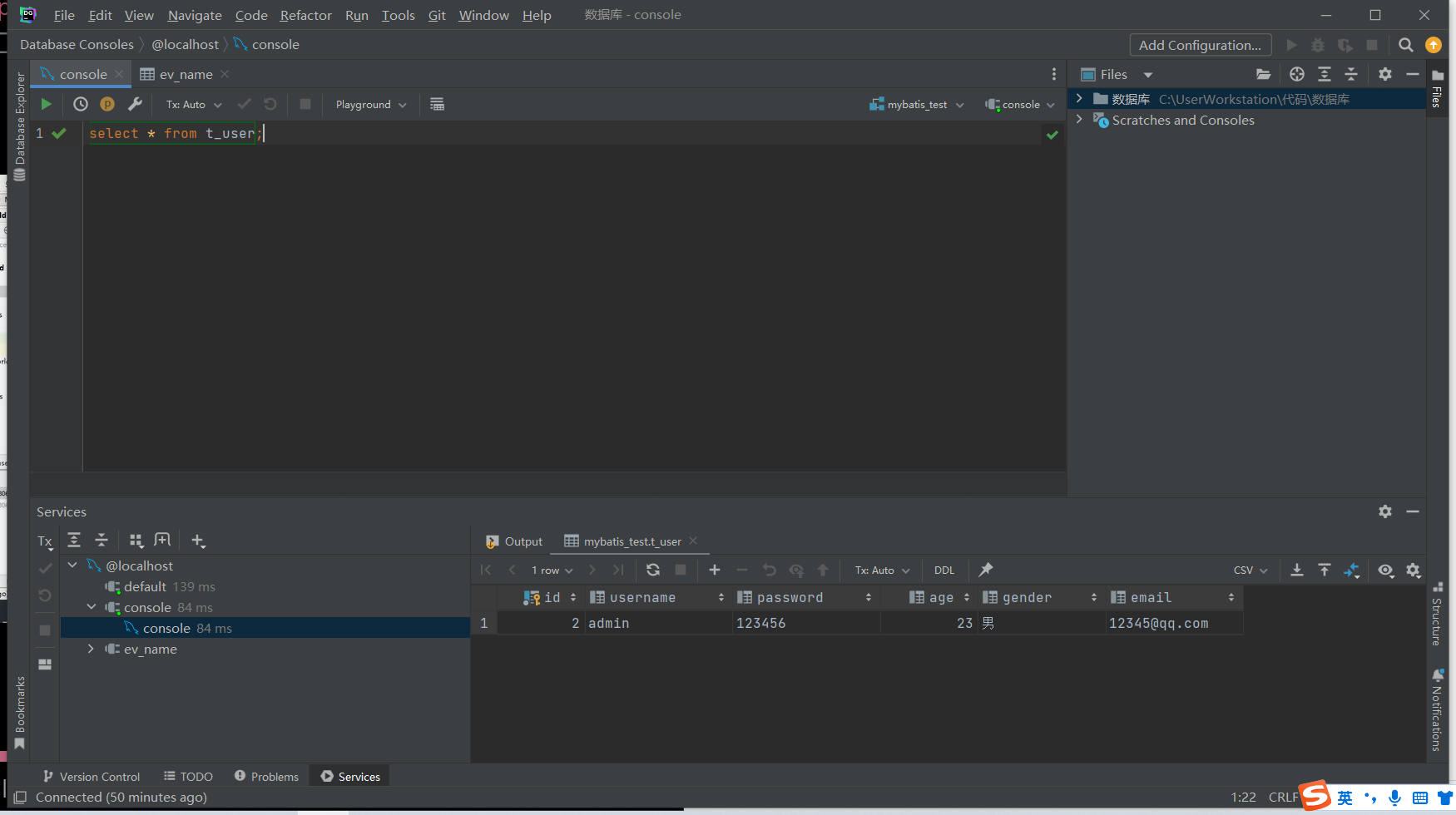This screenshot has width=1456, height=815.
Task: Open the Tx: Auto dropdown in editor toolbar
Action: pos(193,104)
